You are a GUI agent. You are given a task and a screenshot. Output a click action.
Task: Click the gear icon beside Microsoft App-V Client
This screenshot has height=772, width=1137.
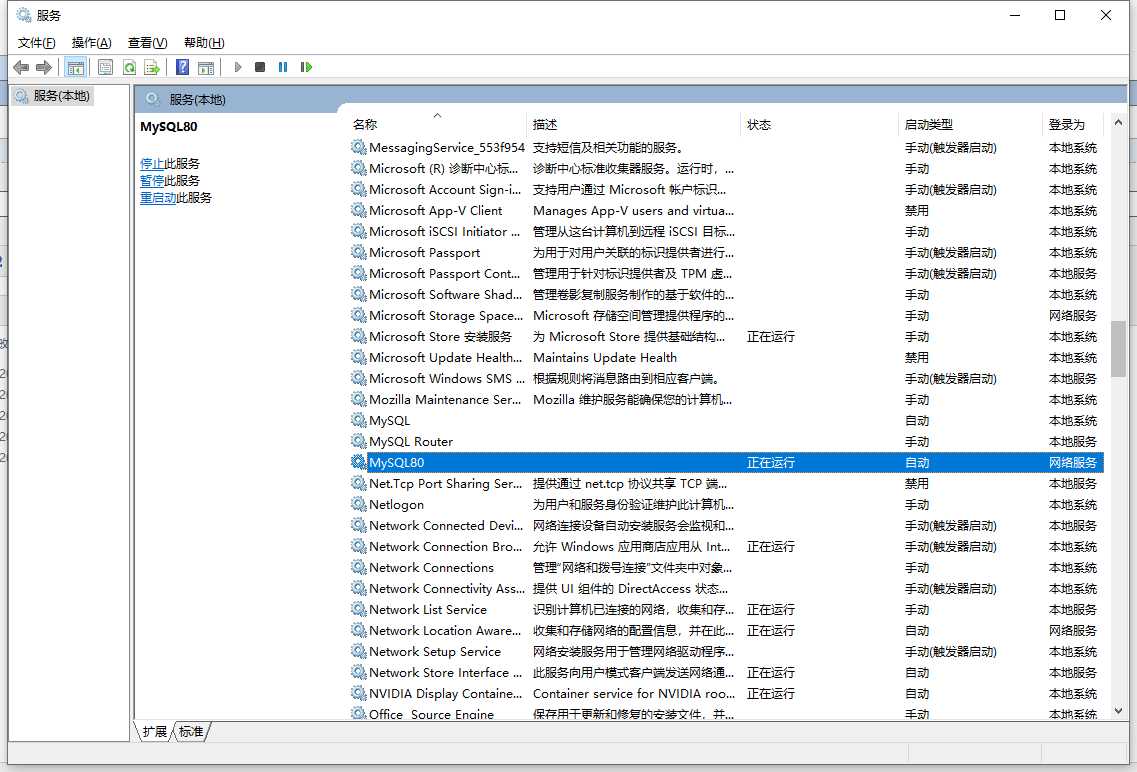(358, 209)
